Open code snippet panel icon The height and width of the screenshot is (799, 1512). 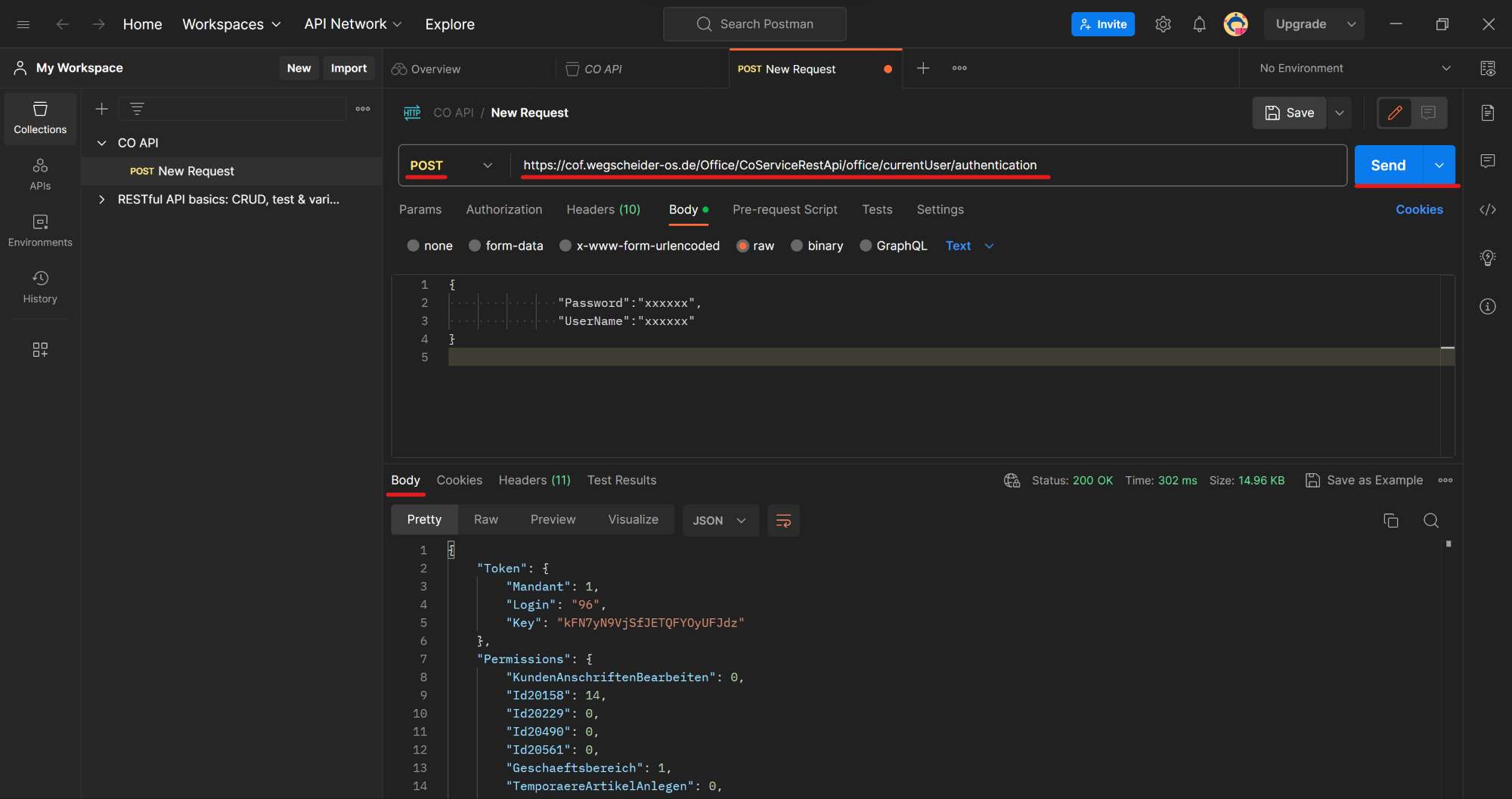[1488, 209]
